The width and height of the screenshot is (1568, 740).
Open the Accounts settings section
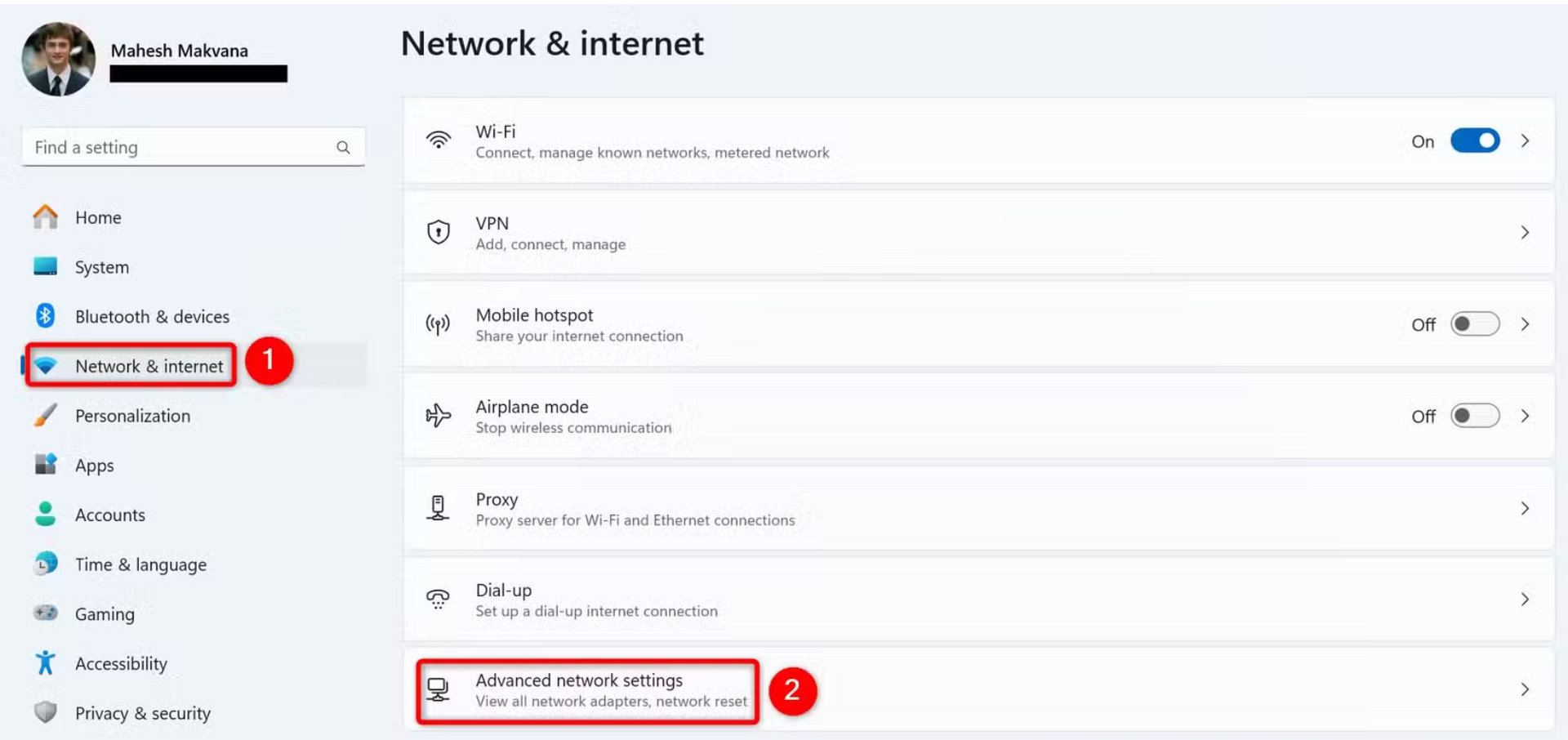(109, 515)
